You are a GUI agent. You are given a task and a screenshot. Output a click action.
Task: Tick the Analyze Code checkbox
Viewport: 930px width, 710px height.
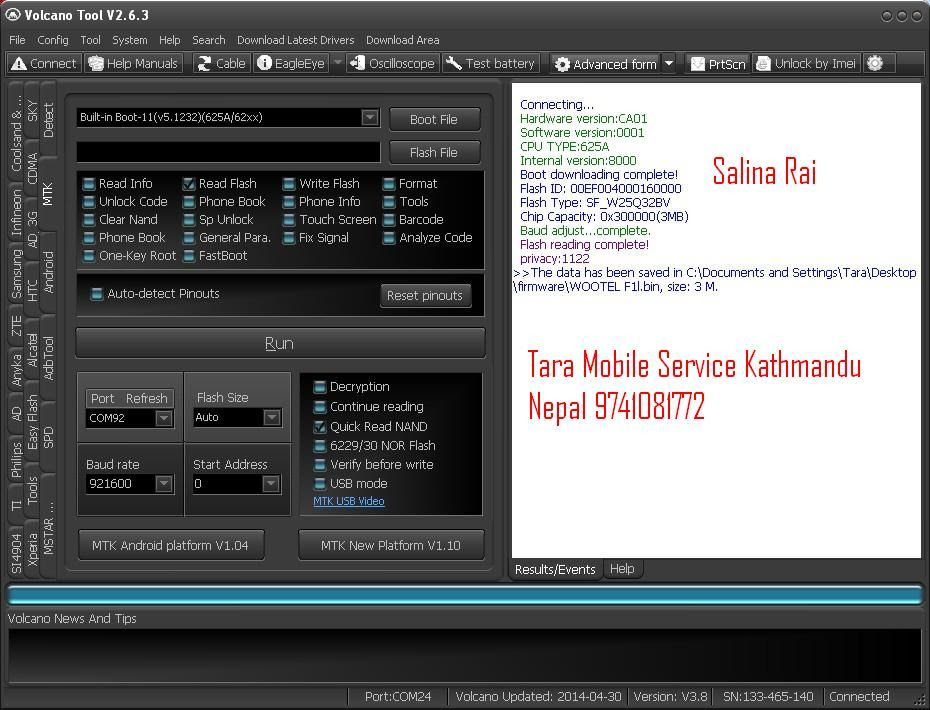[x=388, y=238]
